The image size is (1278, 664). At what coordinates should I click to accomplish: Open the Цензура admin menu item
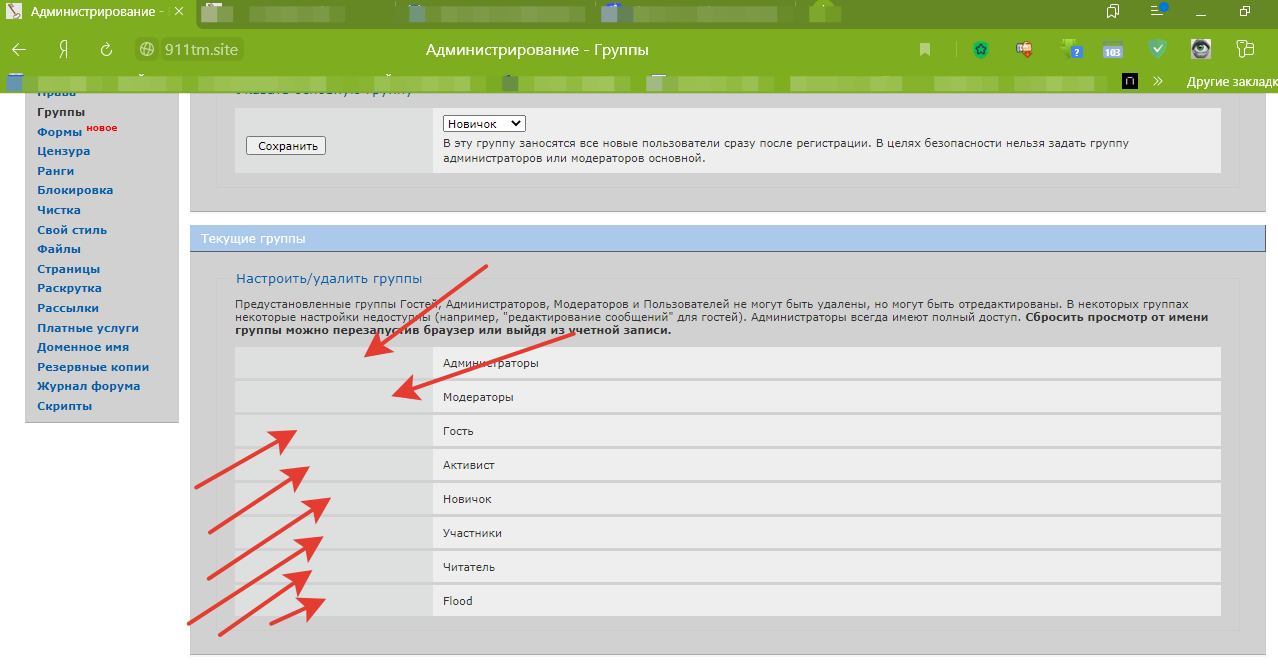63,151
